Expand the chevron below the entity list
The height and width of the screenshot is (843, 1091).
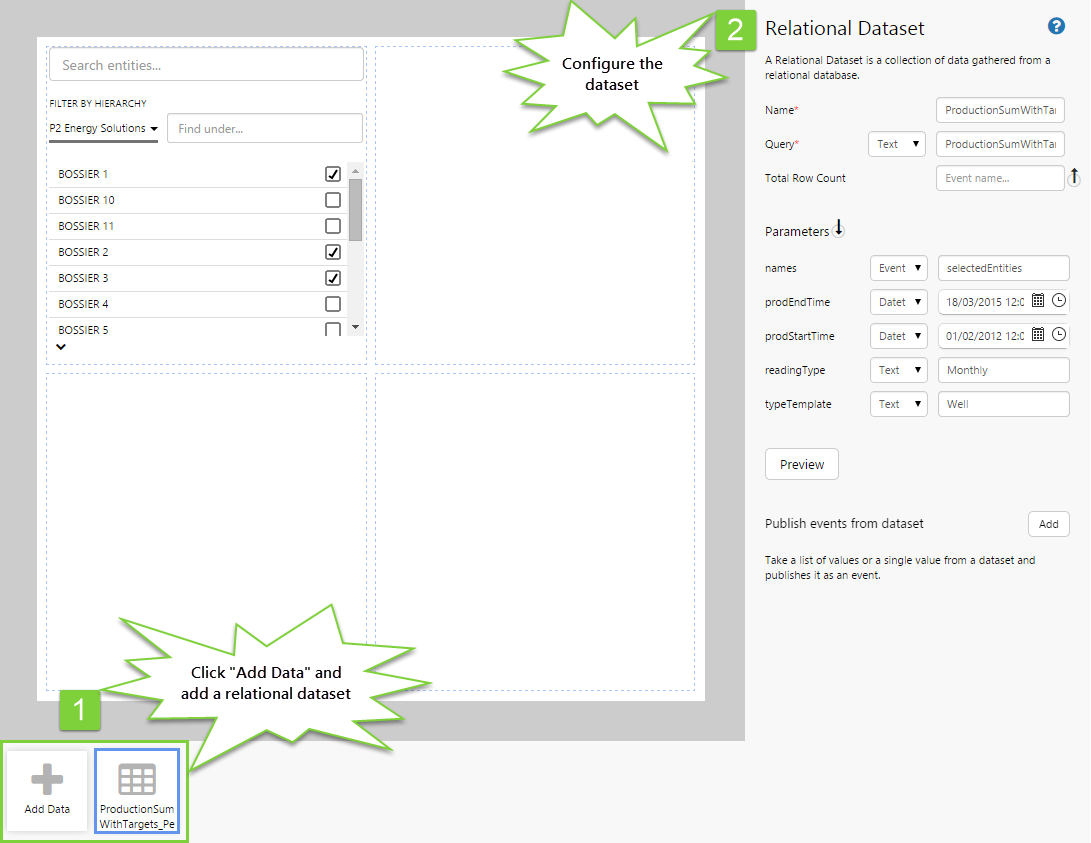click(x=61, y=347)
